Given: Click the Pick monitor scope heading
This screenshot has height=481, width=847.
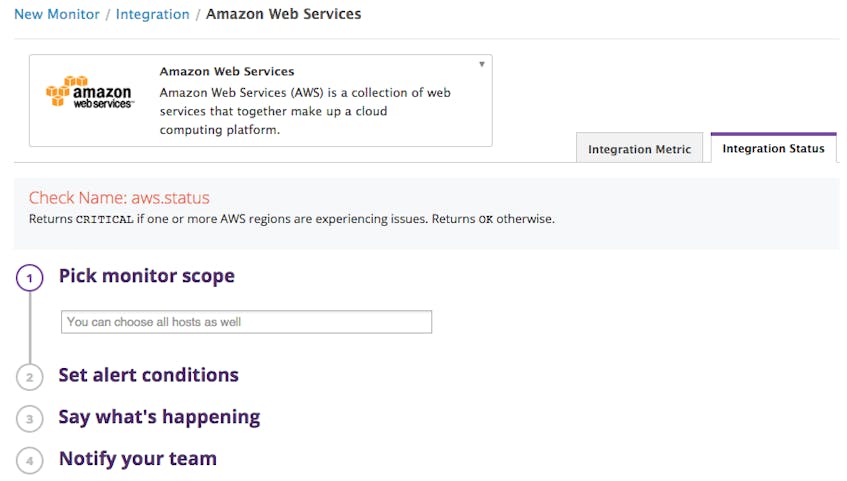Looking at the screenshot, I should click(x=147, y=276).
